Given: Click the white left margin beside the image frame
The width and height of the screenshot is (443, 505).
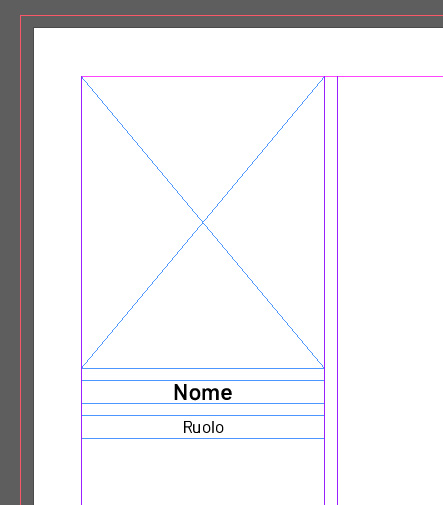Looking at the screenshot, I should pyautogui.click(x=58, y=267).
